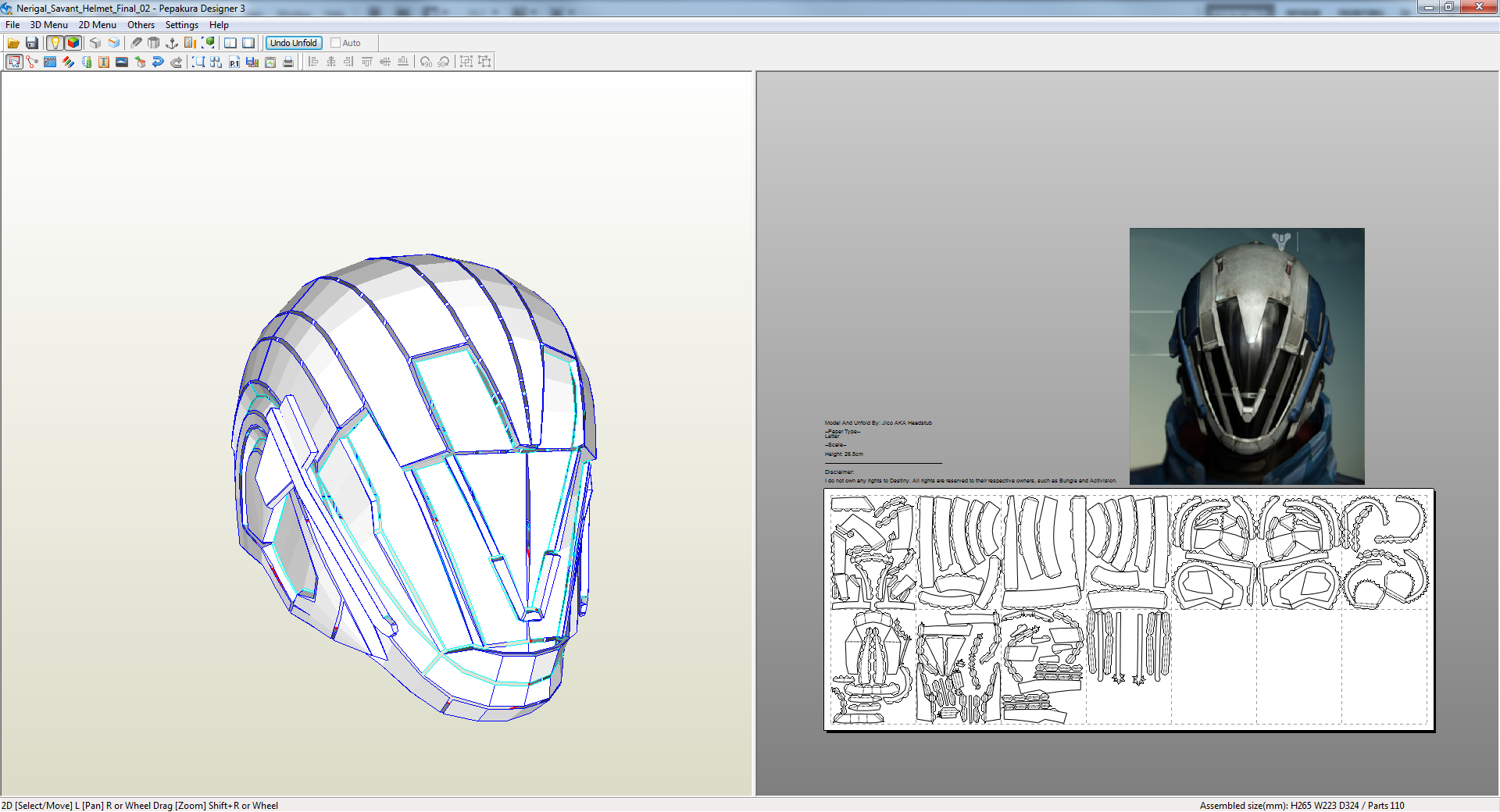Click the vertical splitter between 3D and 2D views

[x=754, y=433]
